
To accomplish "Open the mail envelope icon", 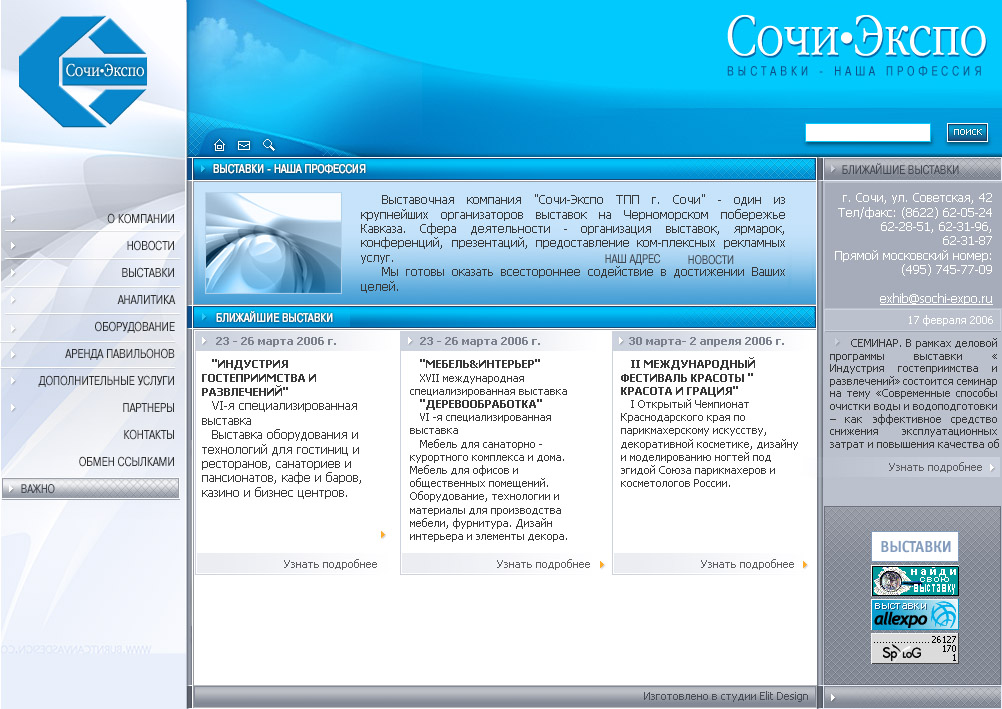I will pyautogui.click(x=243, y=145).
